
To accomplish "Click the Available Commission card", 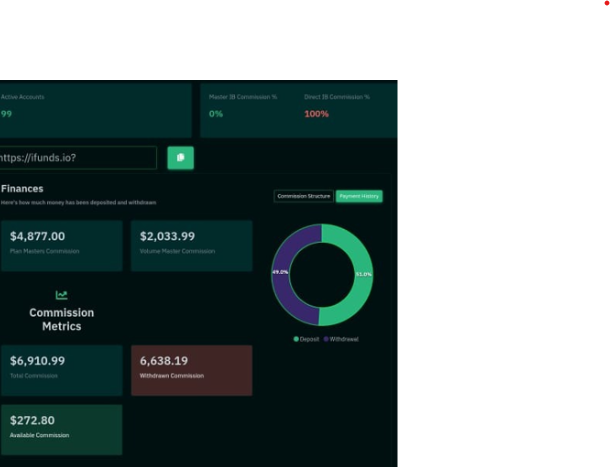I will coord(61,429).
